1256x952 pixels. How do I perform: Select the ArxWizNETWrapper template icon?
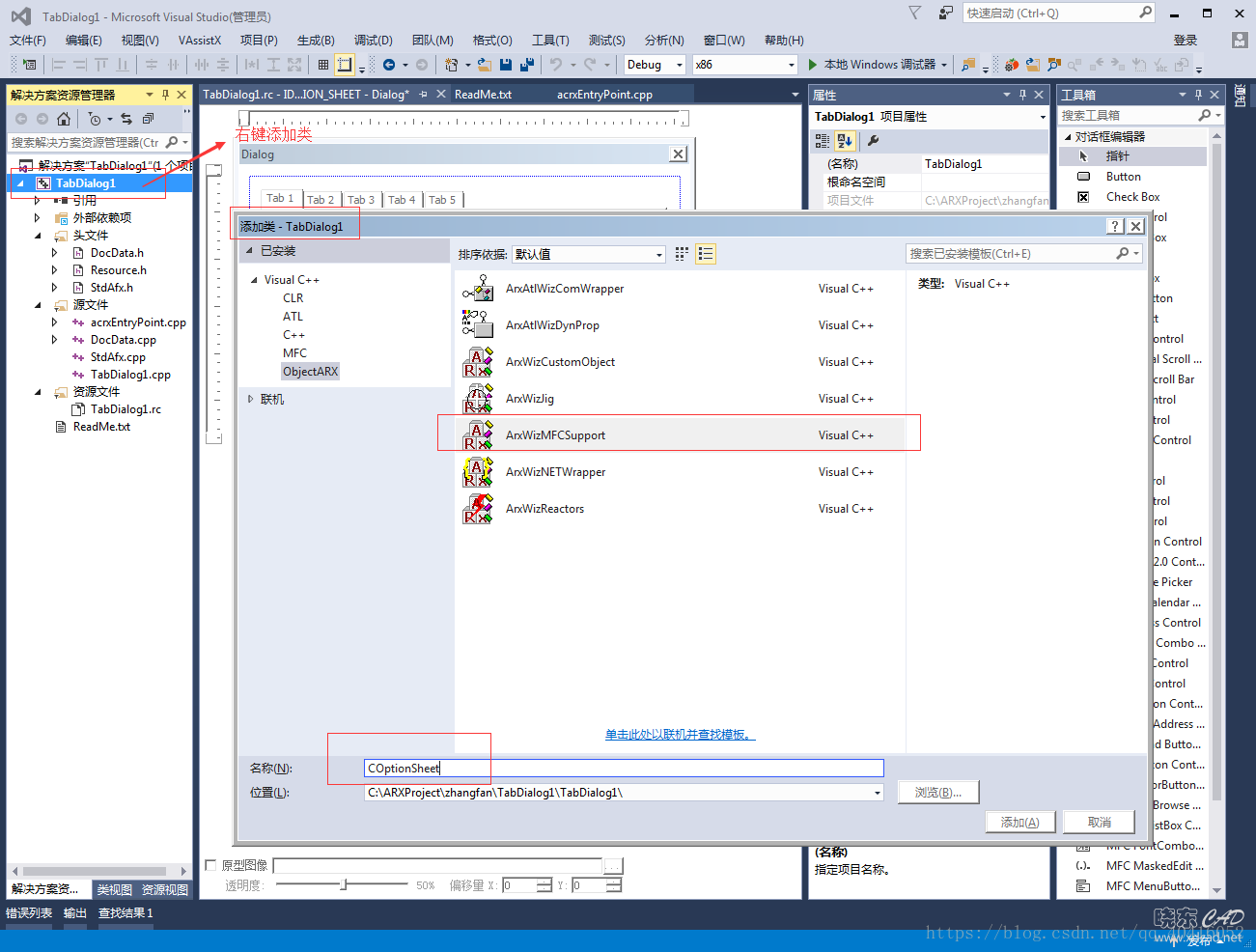(478, 471)
